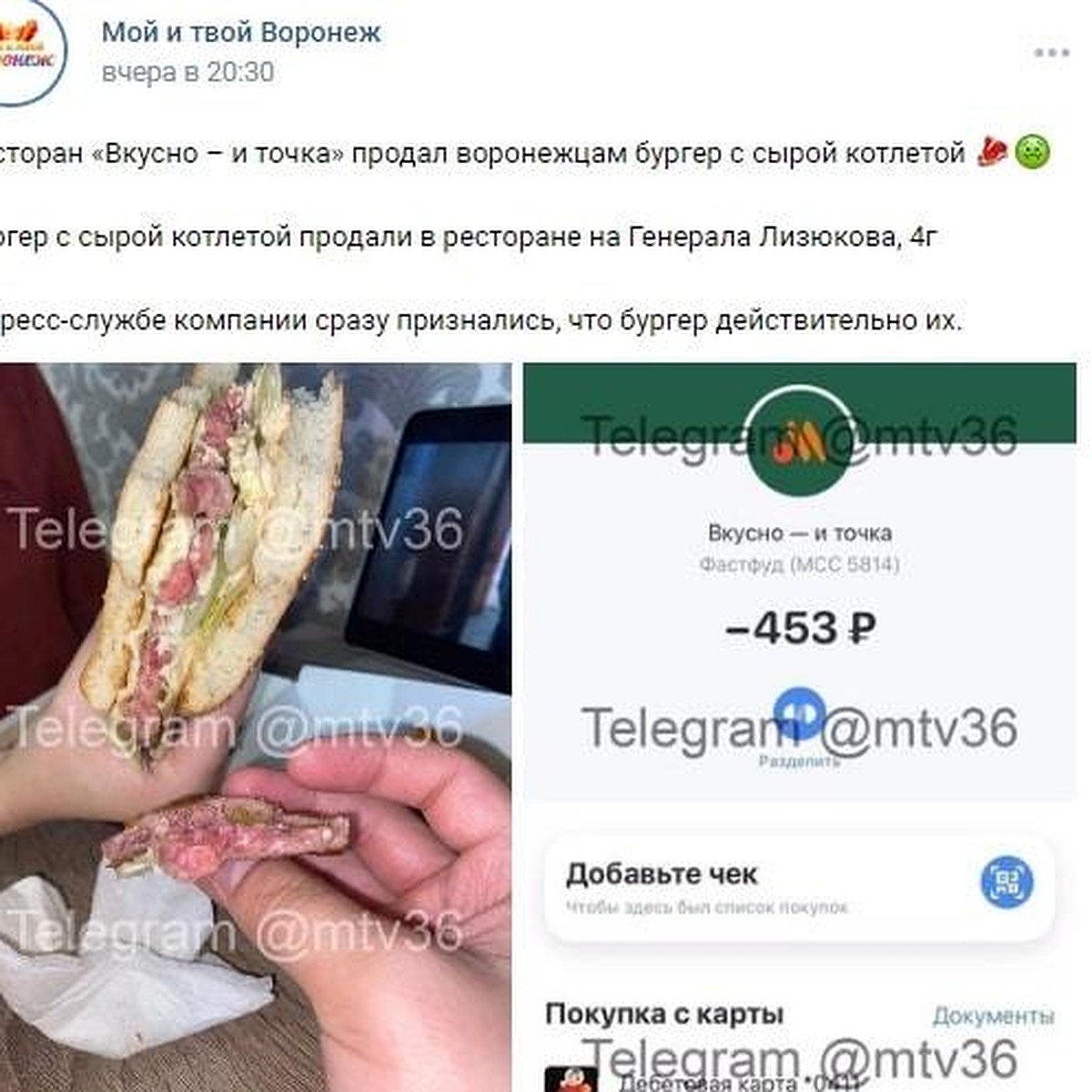Open the Мой и твой Воронеж group name link
The image size is (1092, 1092).
(x=241, y=32)
